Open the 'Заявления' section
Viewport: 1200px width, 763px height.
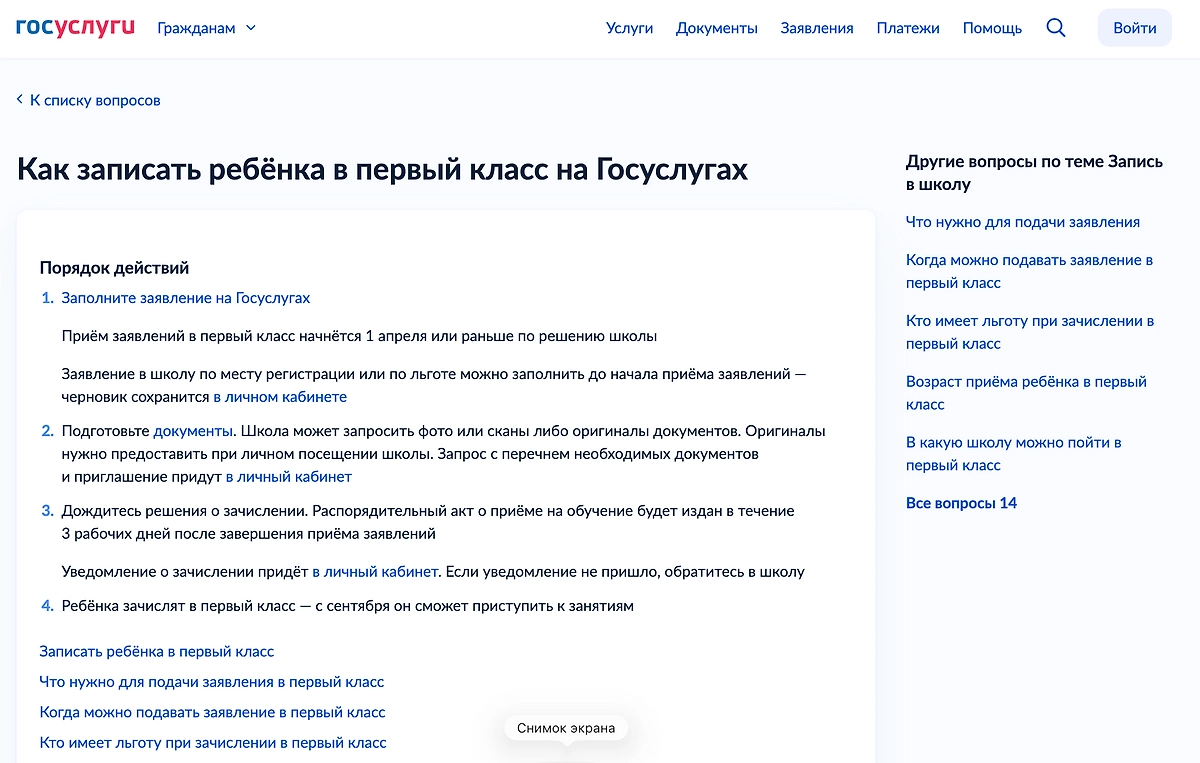[817, 28]
